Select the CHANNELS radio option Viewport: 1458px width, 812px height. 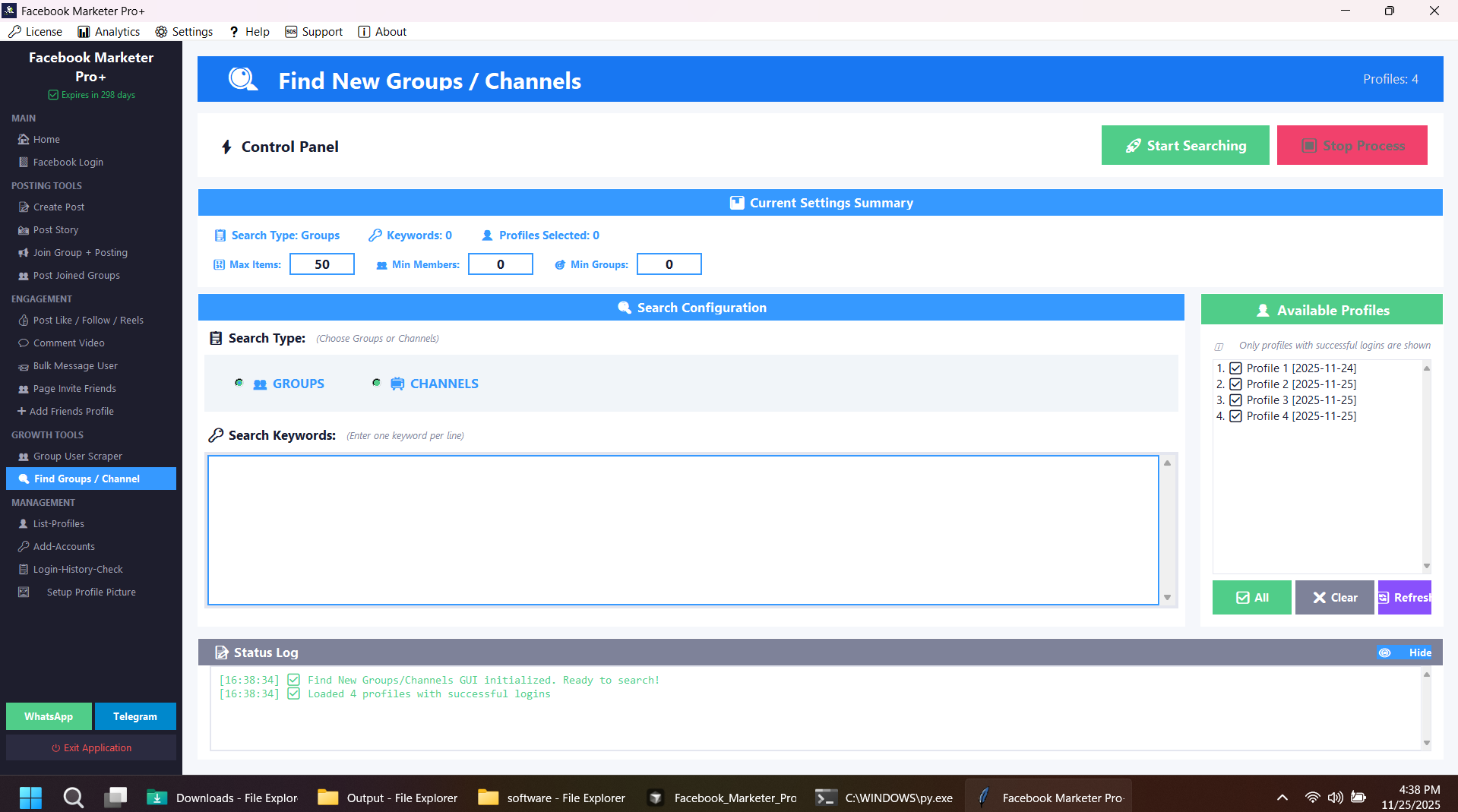(376, 384)
